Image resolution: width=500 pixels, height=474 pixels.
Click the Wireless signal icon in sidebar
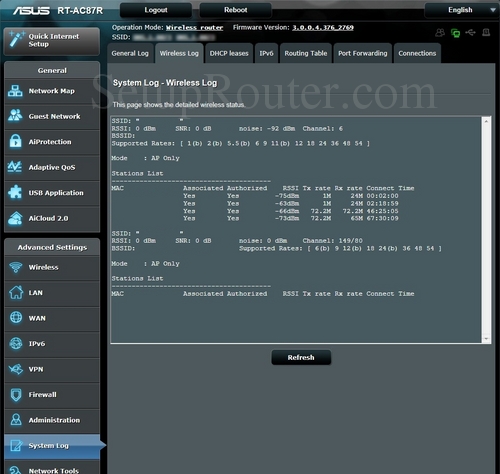[x=16, y=267]
